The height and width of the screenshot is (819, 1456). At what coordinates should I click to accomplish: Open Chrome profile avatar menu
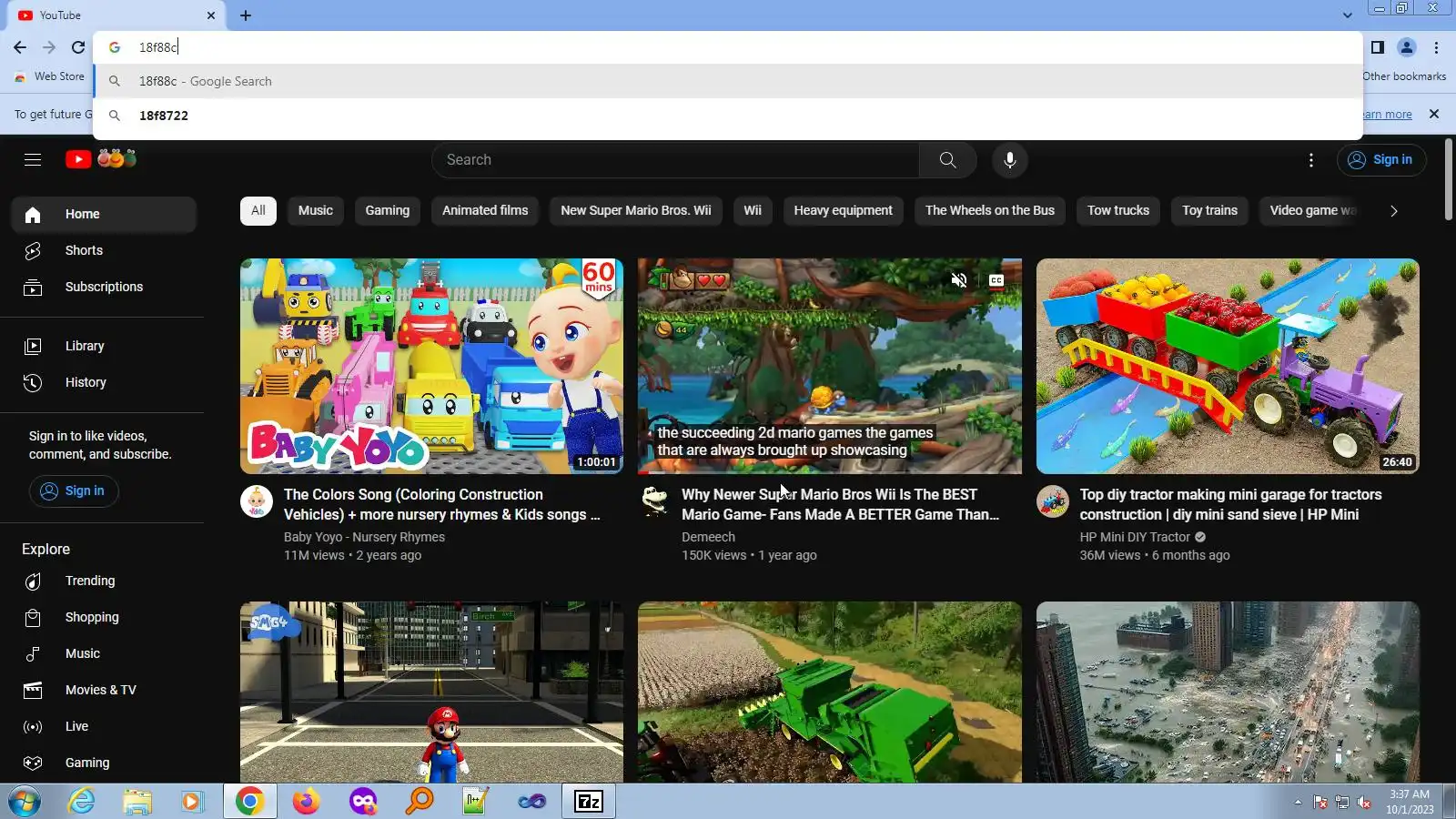(1407, 47)
